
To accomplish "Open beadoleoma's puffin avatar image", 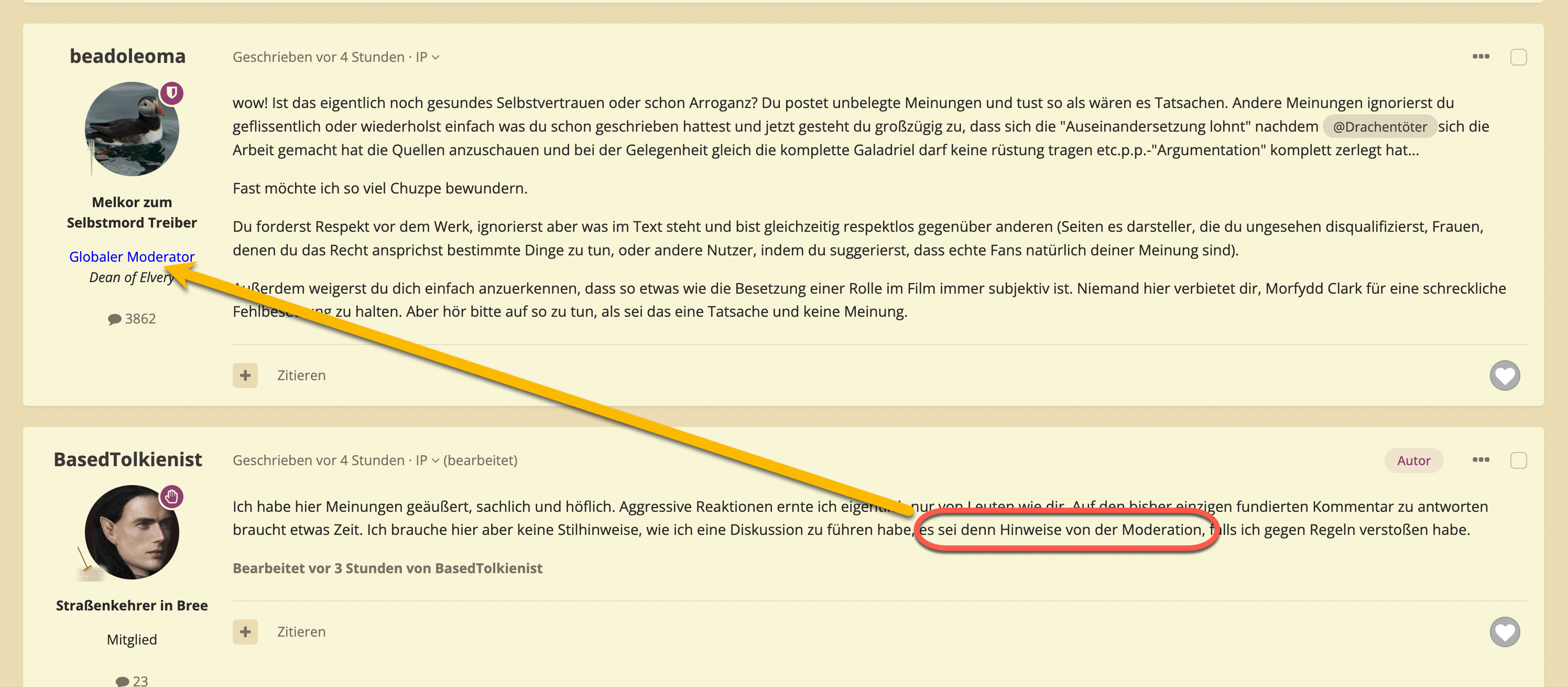I will (132, 129).
